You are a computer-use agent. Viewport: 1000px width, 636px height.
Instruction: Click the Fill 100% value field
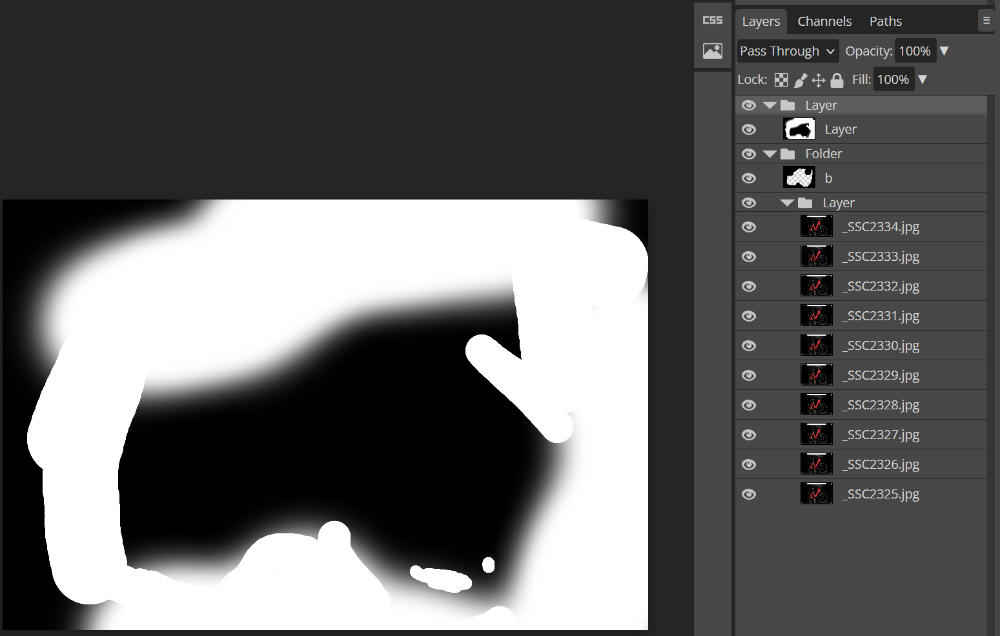click(x=893, y=80)
